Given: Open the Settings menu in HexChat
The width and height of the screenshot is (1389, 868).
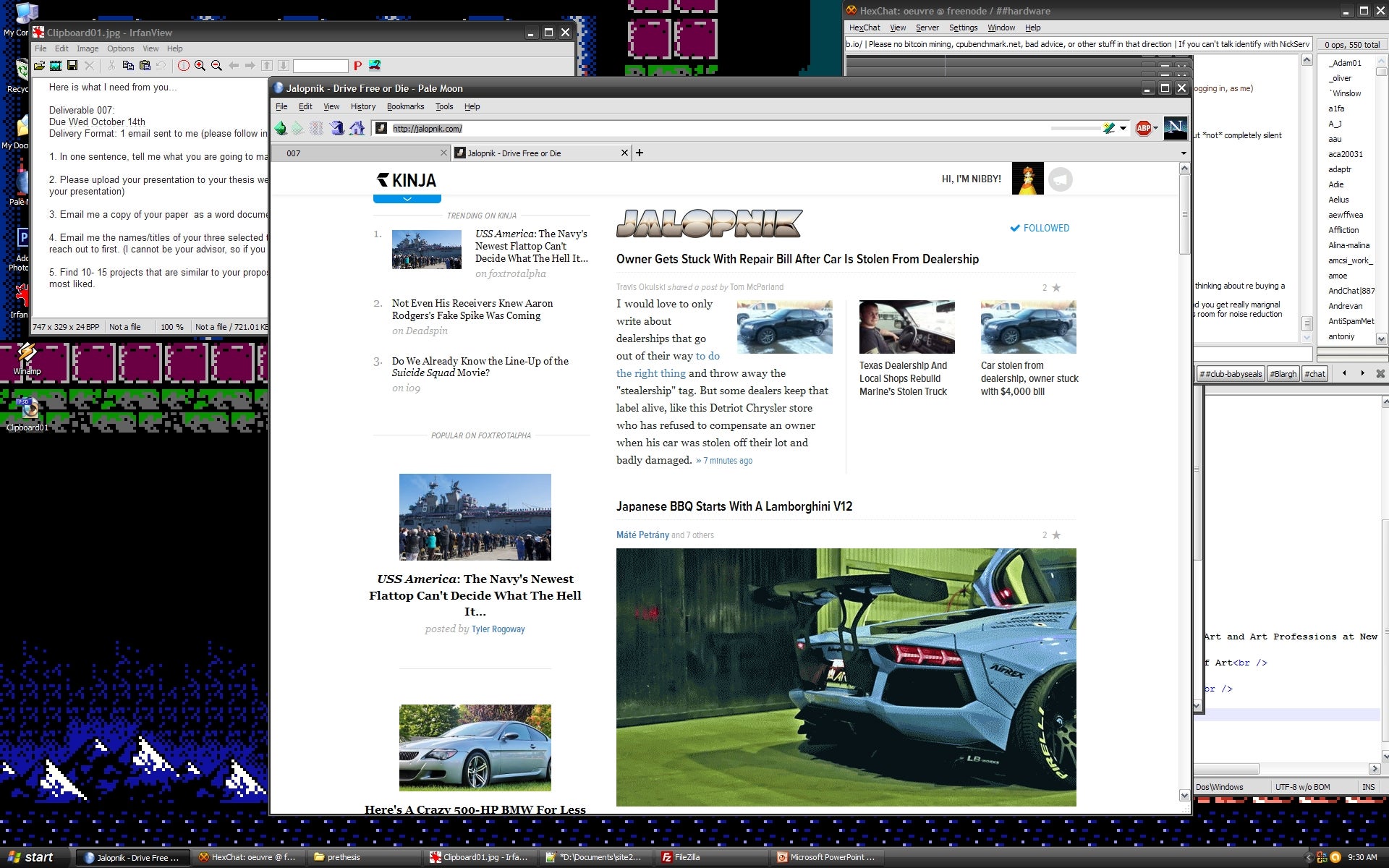Looking at the screenshot, I should click(963, 27).
